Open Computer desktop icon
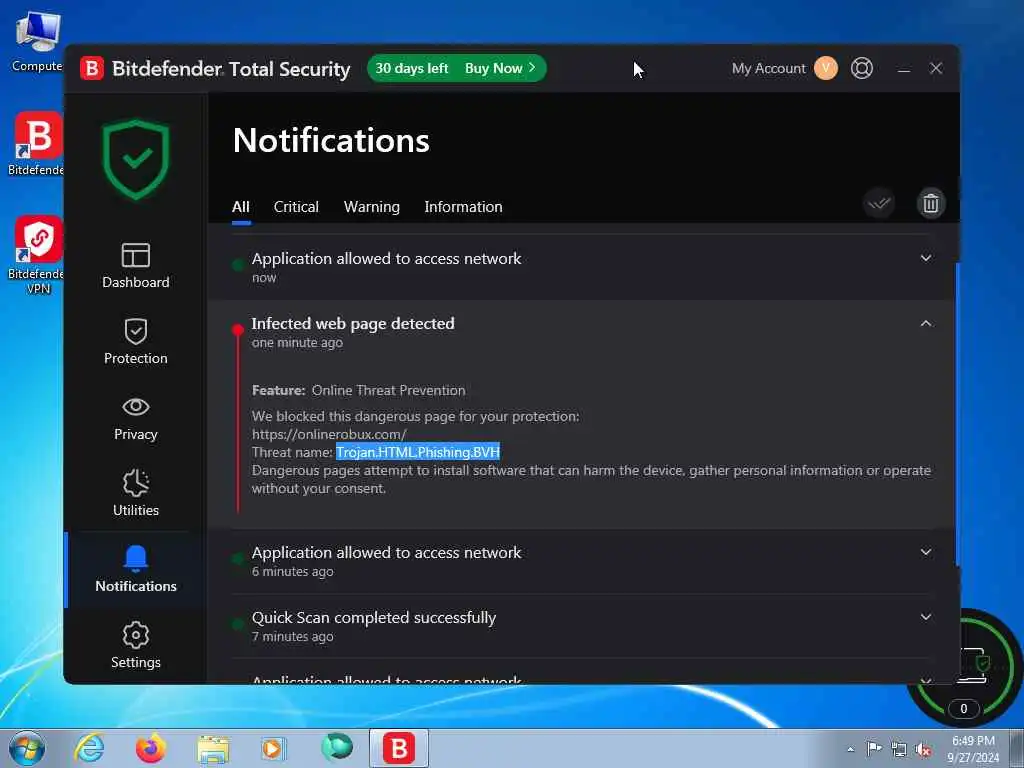 [x=37, y=41]
